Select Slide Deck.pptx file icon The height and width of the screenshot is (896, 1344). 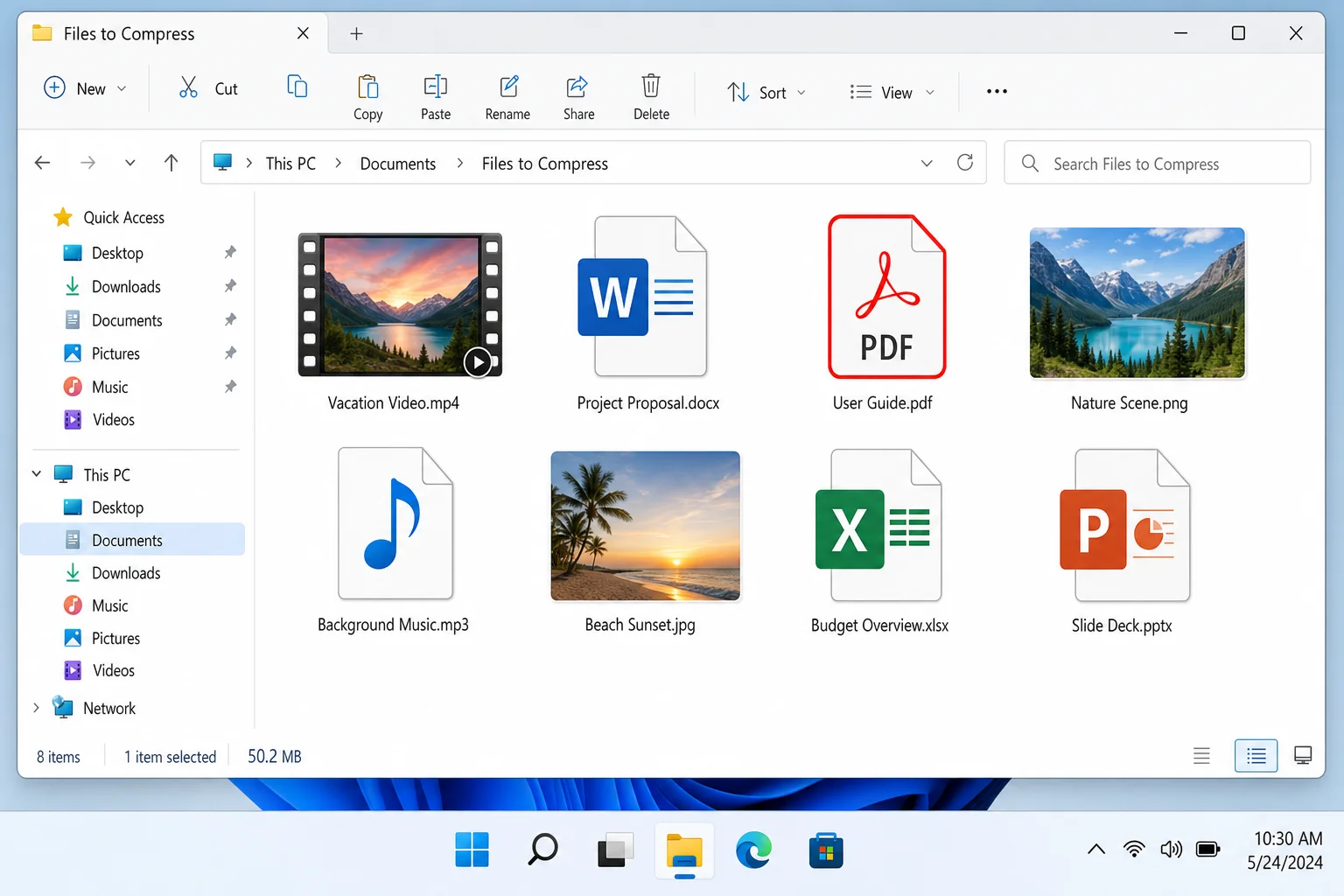[x=1124, y=525]
